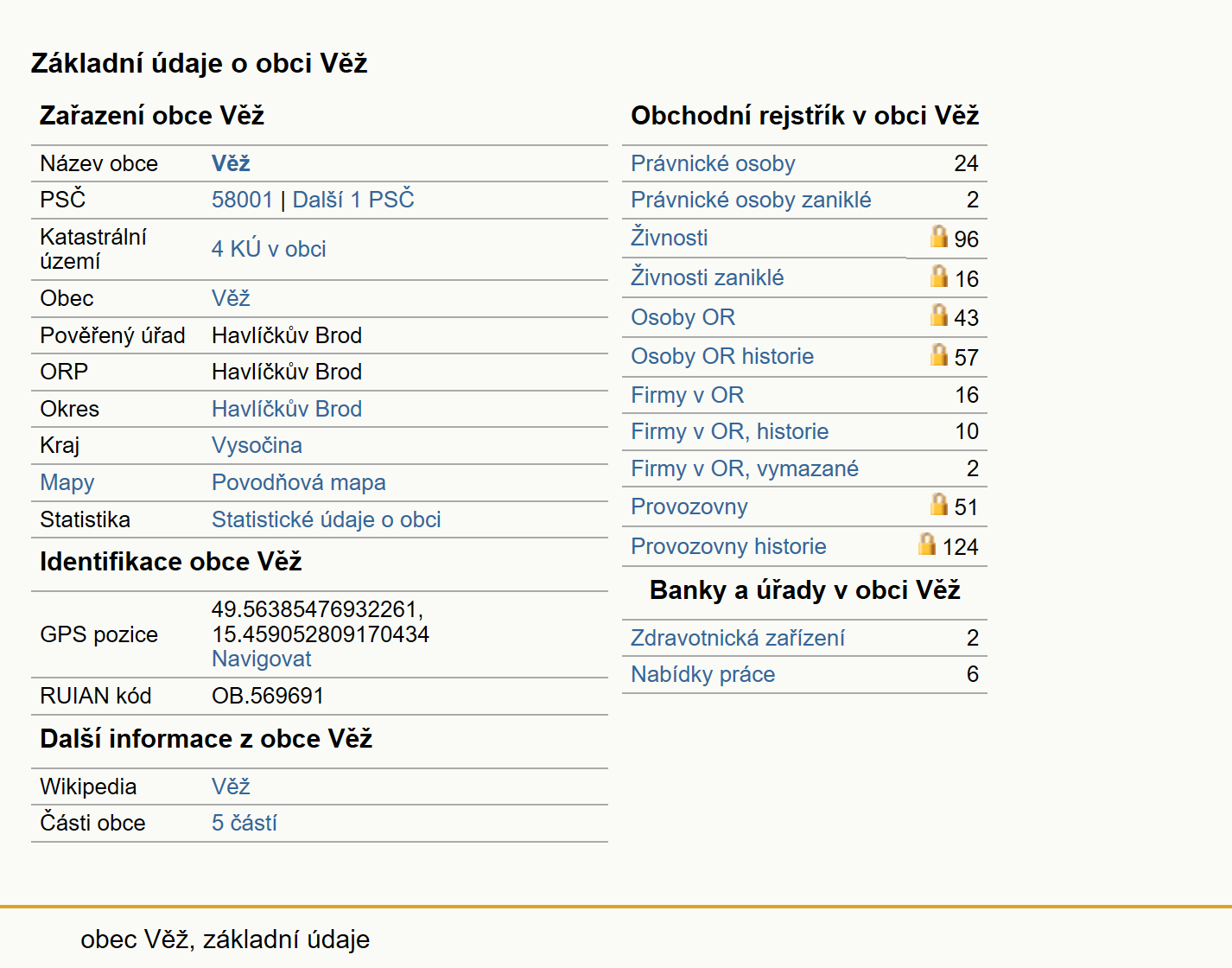This screenshot has width=1232, height=968.
Task: Go to the Vysočina region link
Action: coord(257,445)
